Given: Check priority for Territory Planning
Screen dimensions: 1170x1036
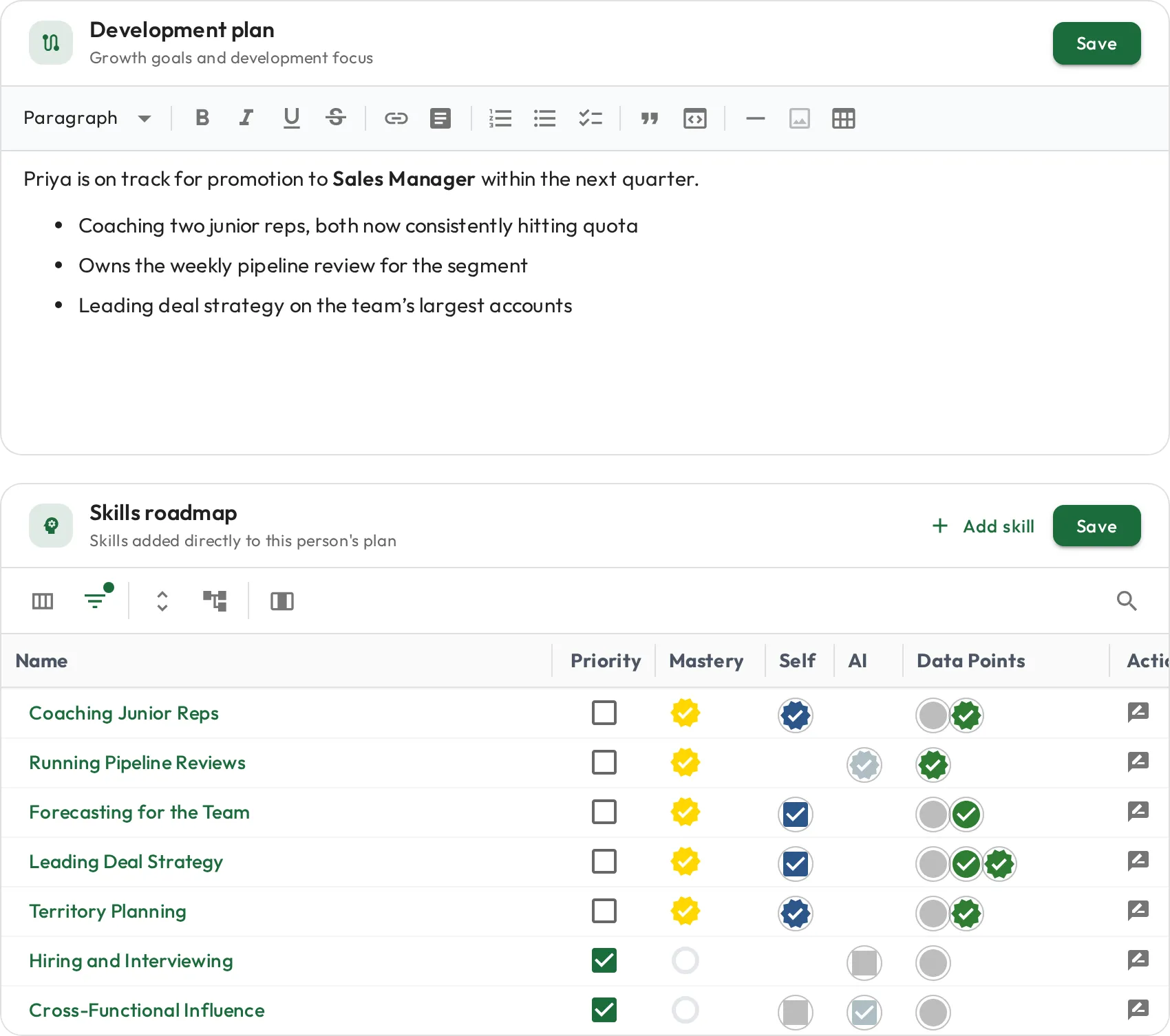Looking at the screenshot, I should (604, 911).
